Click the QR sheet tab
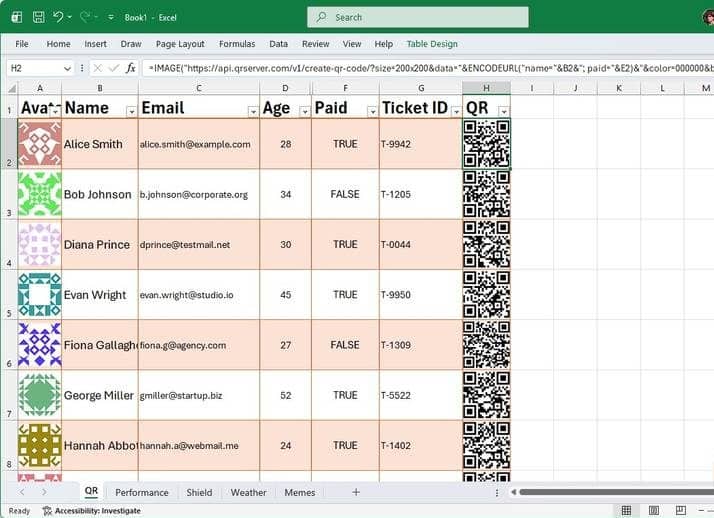The image size is (714, 518). coord(91,492)
